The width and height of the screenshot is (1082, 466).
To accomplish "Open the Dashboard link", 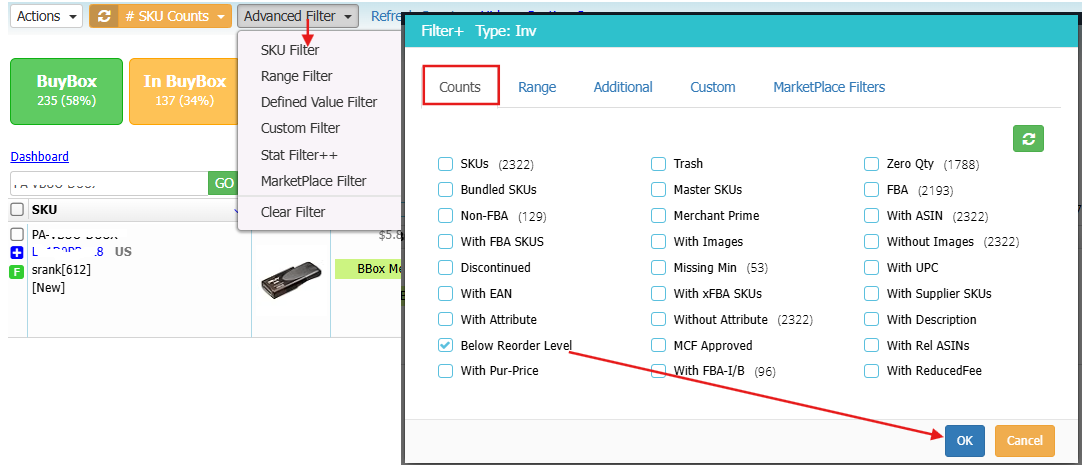I will [x=40, y=157].
